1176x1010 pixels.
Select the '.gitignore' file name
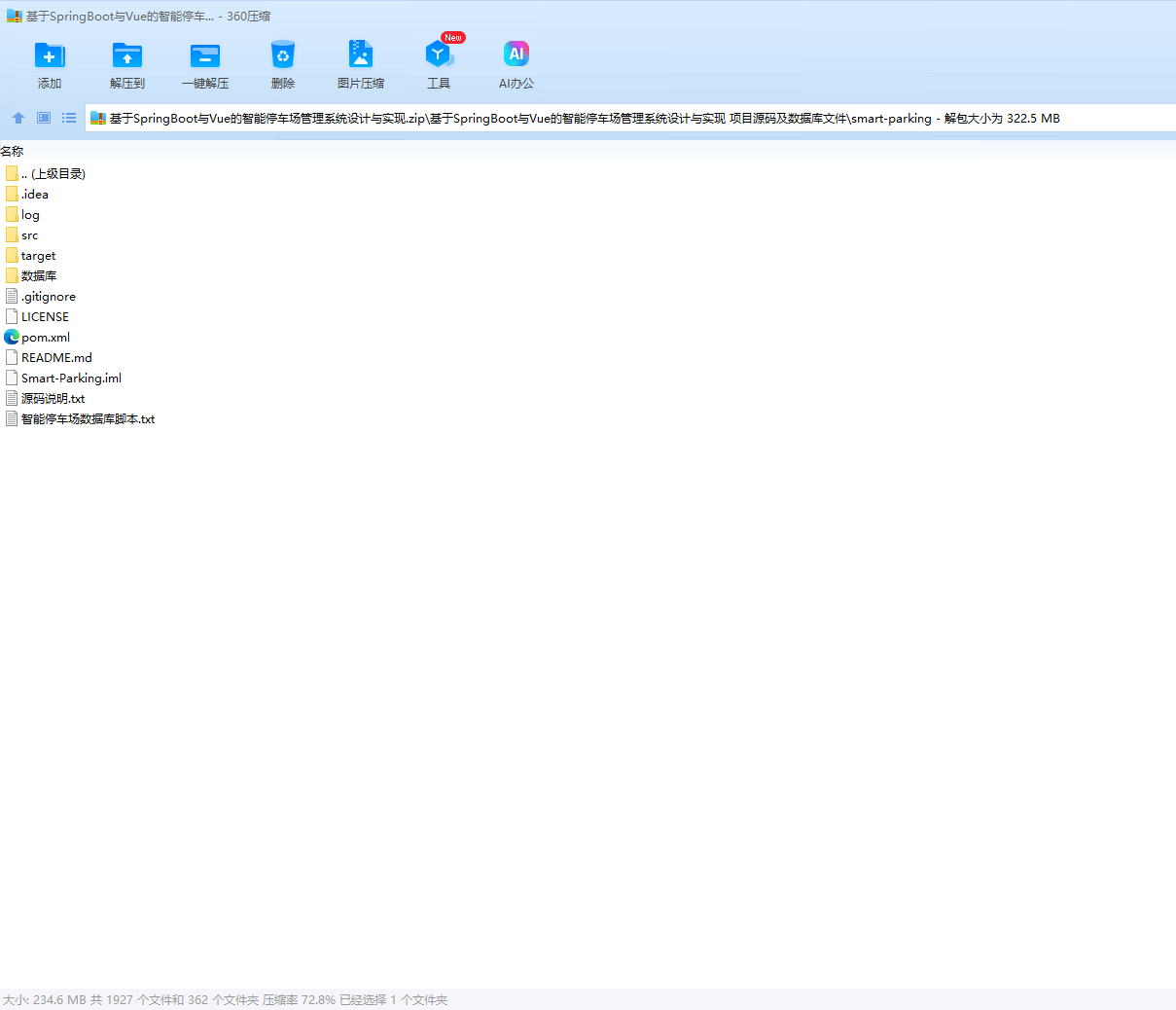49,297
